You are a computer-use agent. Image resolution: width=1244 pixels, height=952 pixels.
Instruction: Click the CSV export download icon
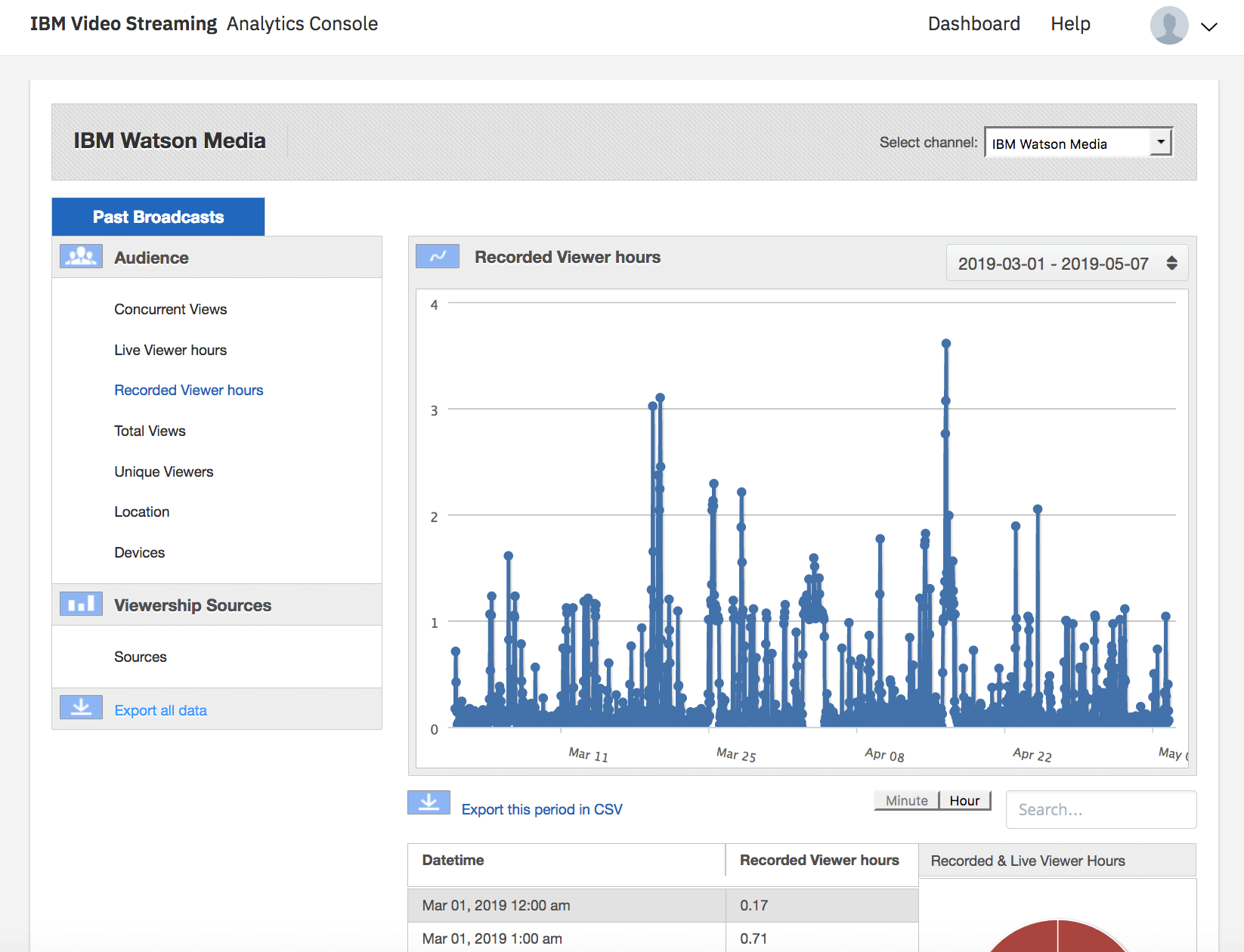pos(429,802)
